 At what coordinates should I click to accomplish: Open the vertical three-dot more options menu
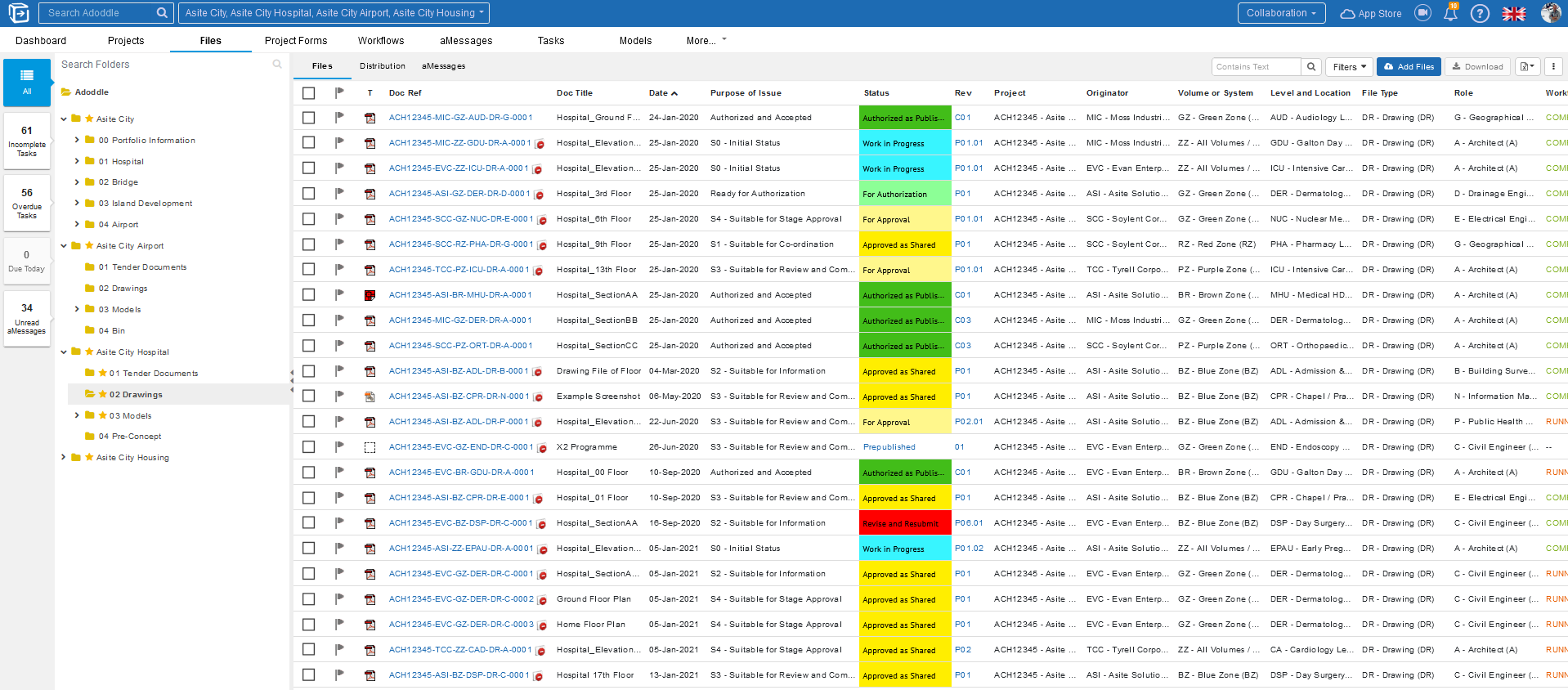(1553, 67)
